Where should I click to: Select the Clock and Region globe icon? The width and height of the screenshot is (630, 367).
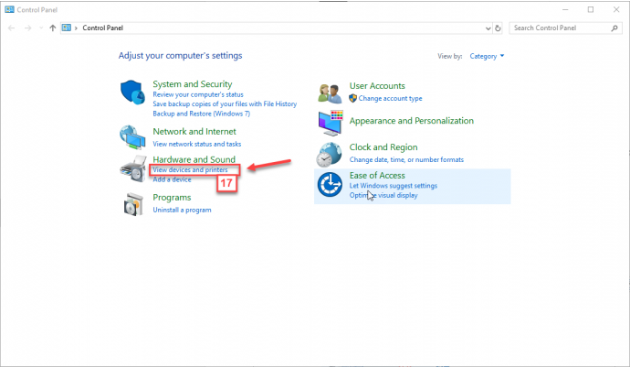(x=329, y=155)
